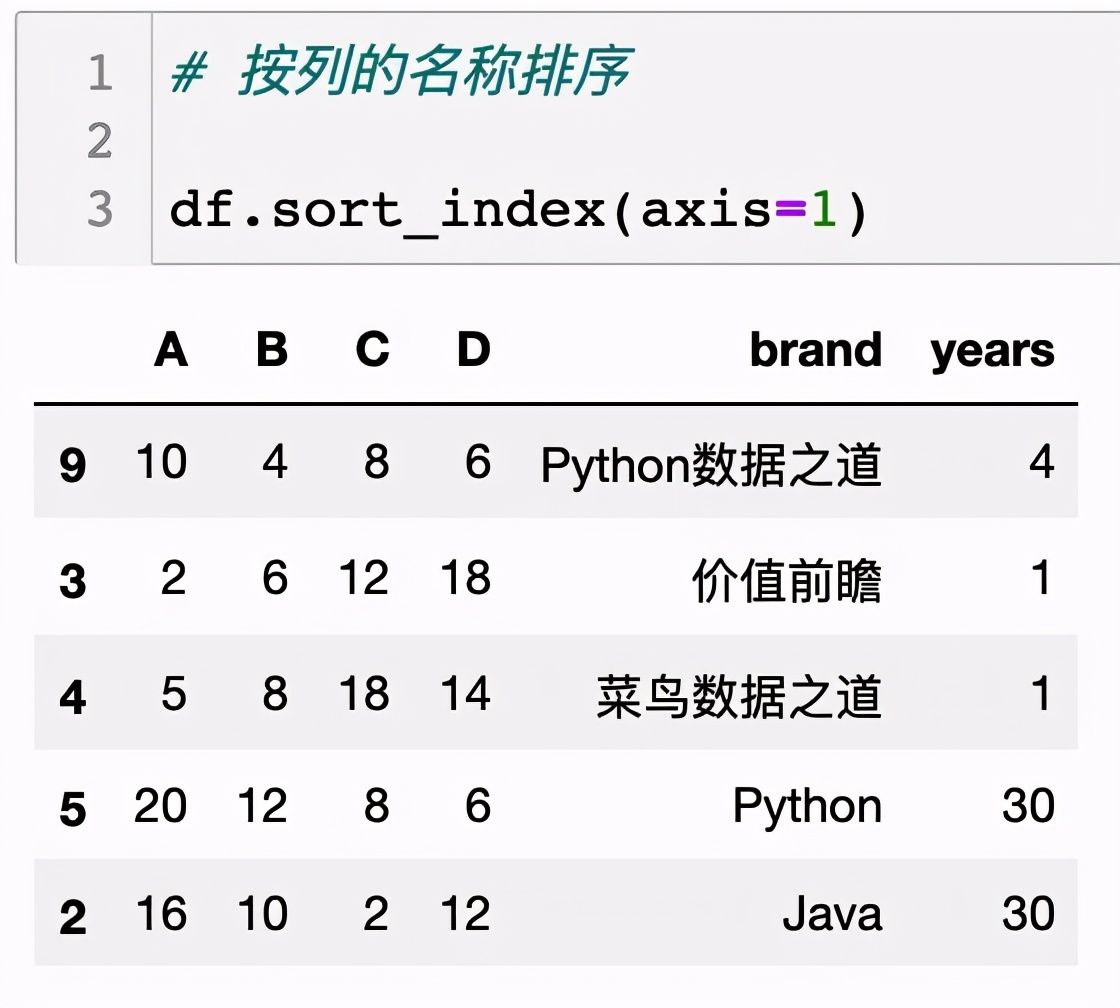The width and height of the screenshot is (1120, 1008).
Task: Click value 10 in column B, row 2
Action: [262, 913]
